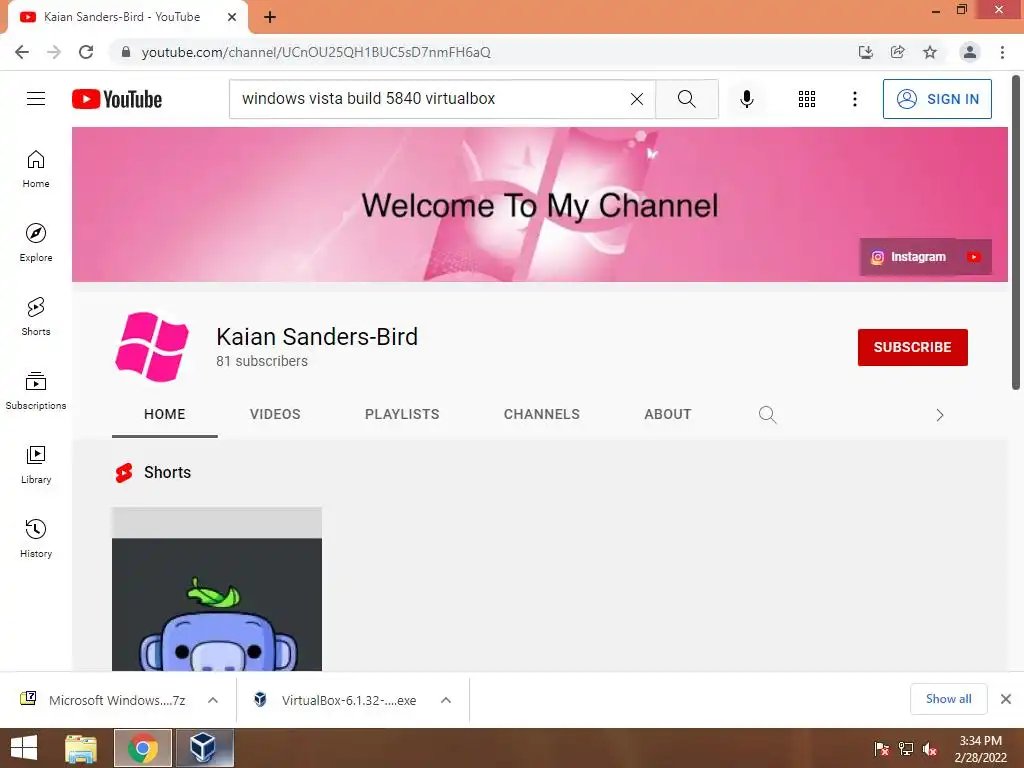Image resolution: width=1024 pixels, height=768 pixels.
Task: Open the Discord character Shorts thumbnail
Action: tap(217, 589)
